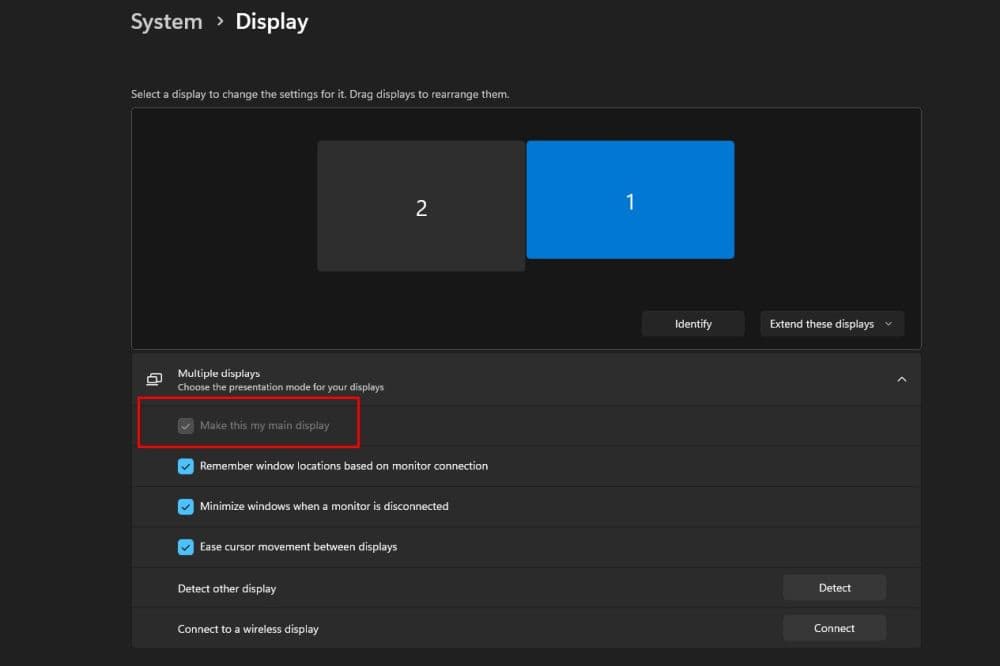Click the Multiple displays header title
Image resolution: width=1000 pixels, height=666 pixels.
tap(219, 373)
